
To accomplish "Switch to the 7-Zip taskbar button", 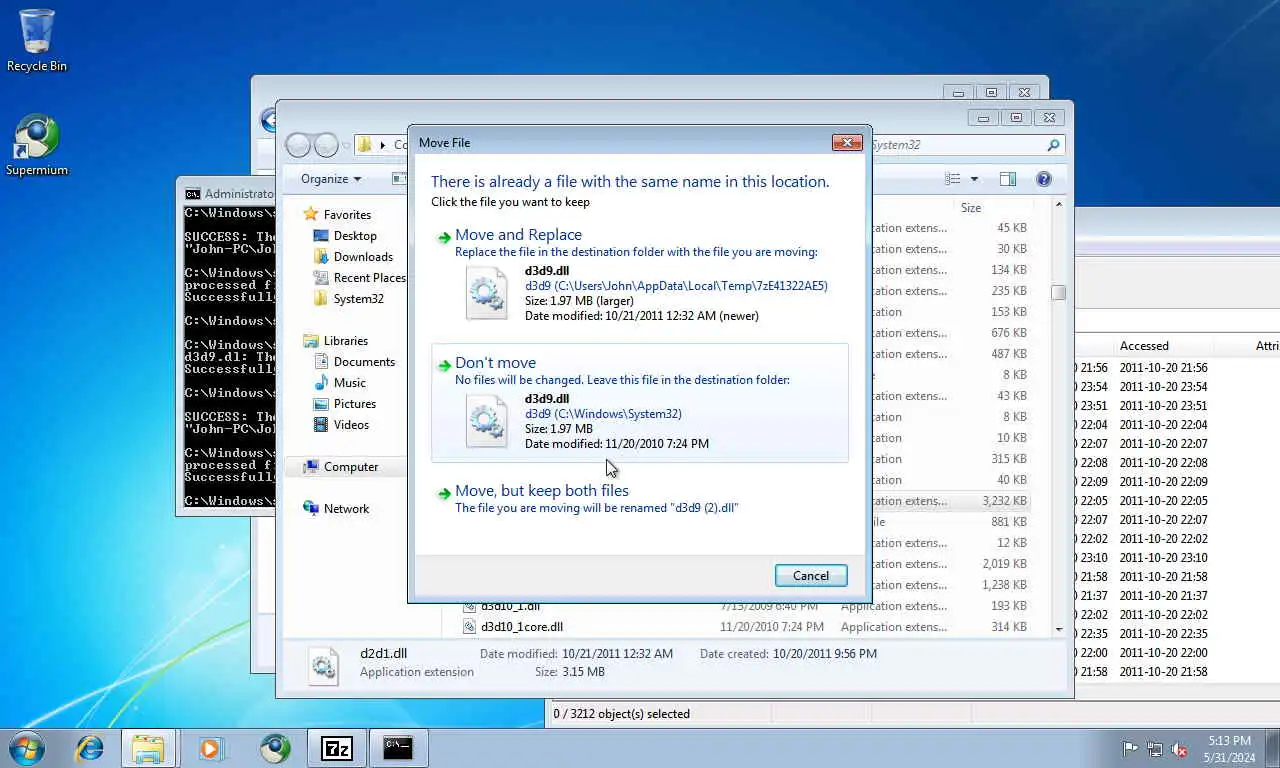I will 337,748.
